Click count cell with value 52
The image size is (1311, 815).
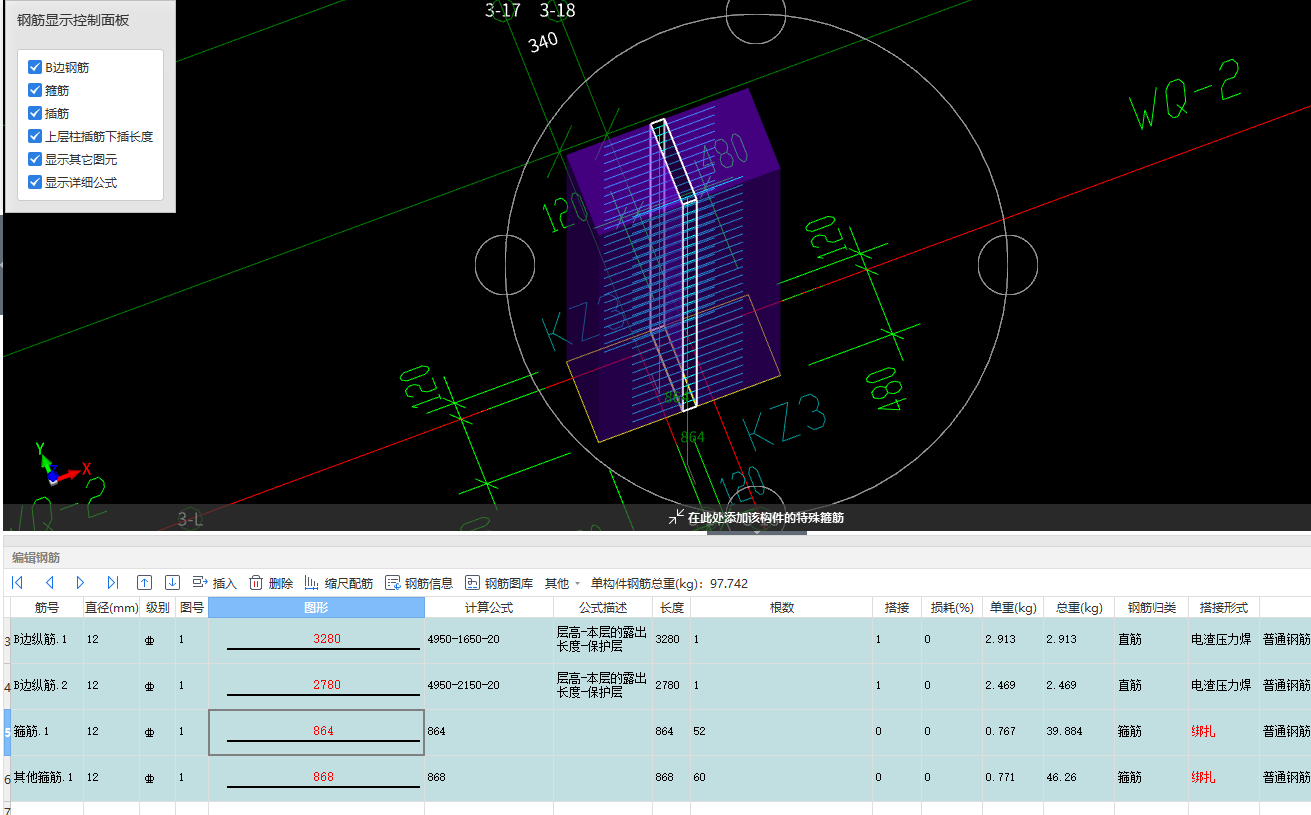click(x=781, y=731)
